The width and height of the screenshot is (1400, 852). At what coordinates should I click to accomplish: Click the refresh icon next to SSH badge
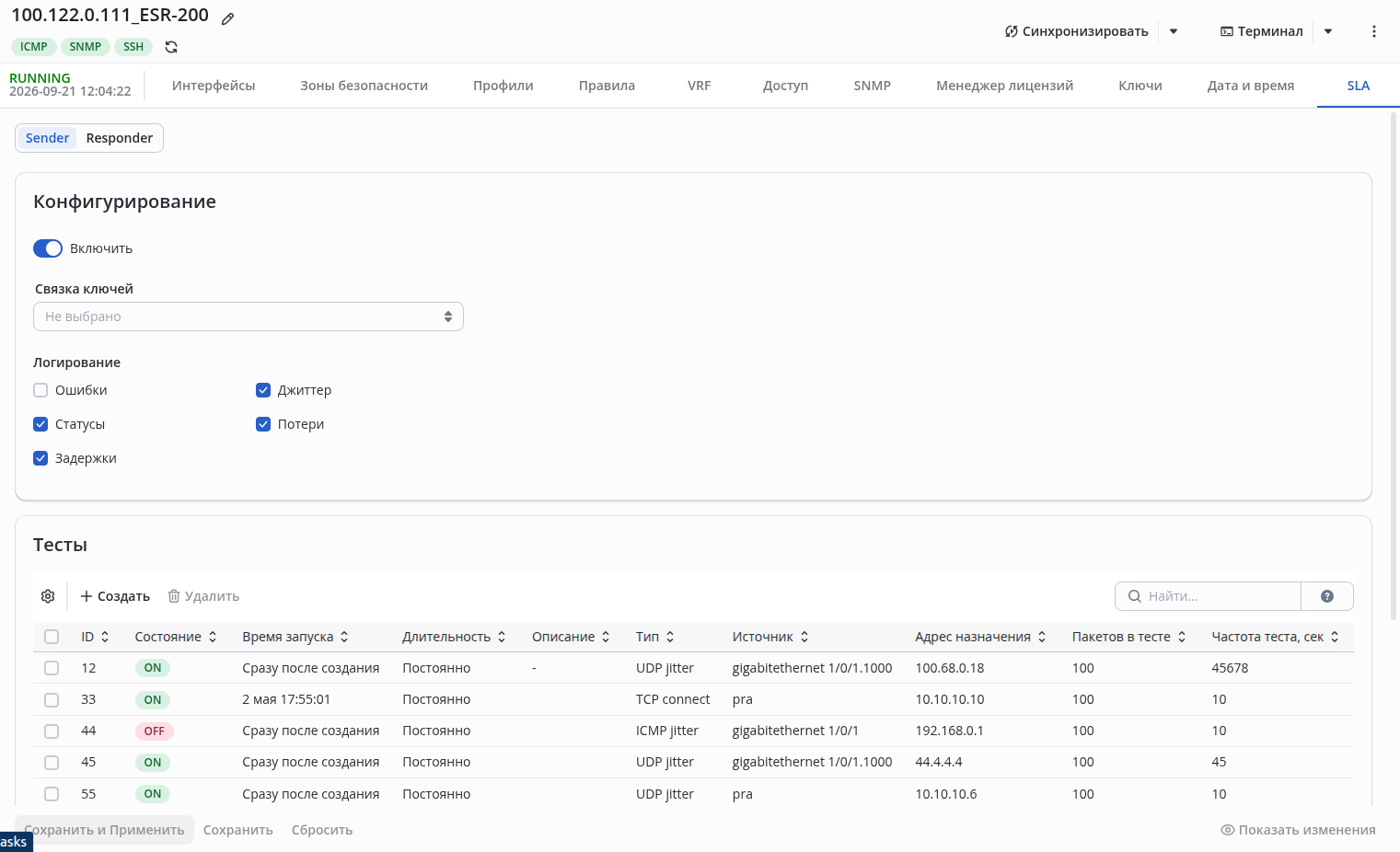pyautogui.click(x=171, y=47)
